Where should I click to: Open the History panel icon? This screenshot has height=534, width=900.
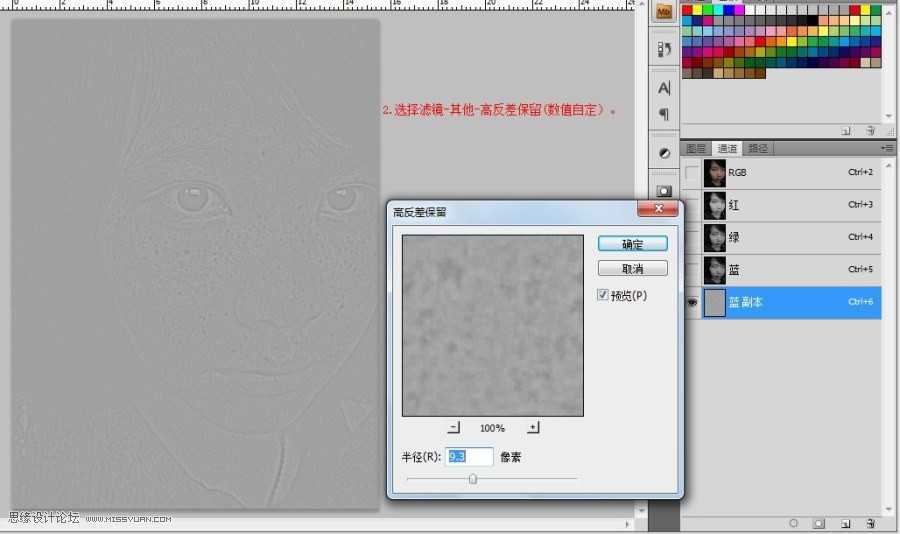point(664,49)
